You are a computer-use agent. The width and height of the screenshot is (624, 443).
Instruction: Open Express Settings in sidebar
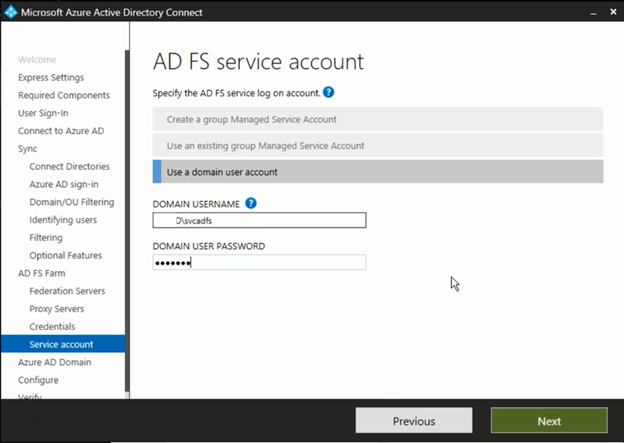tap(51, 77)
